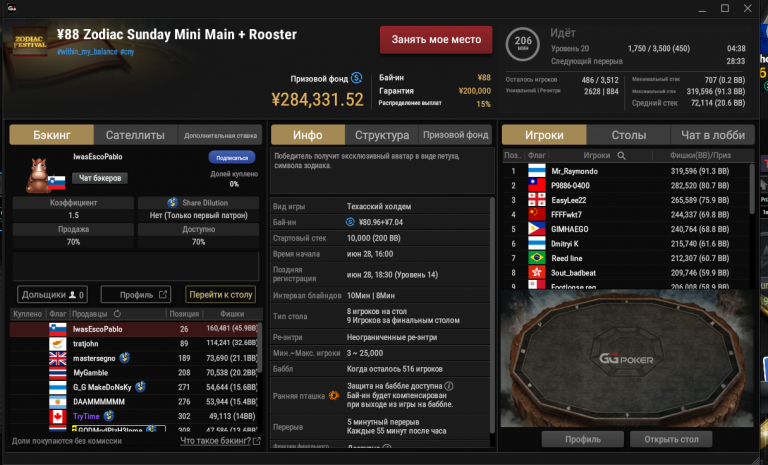Screen dimensions: 768x465
Task: Click the Zodiac Festival logo
Action: [x=30, y=41]
